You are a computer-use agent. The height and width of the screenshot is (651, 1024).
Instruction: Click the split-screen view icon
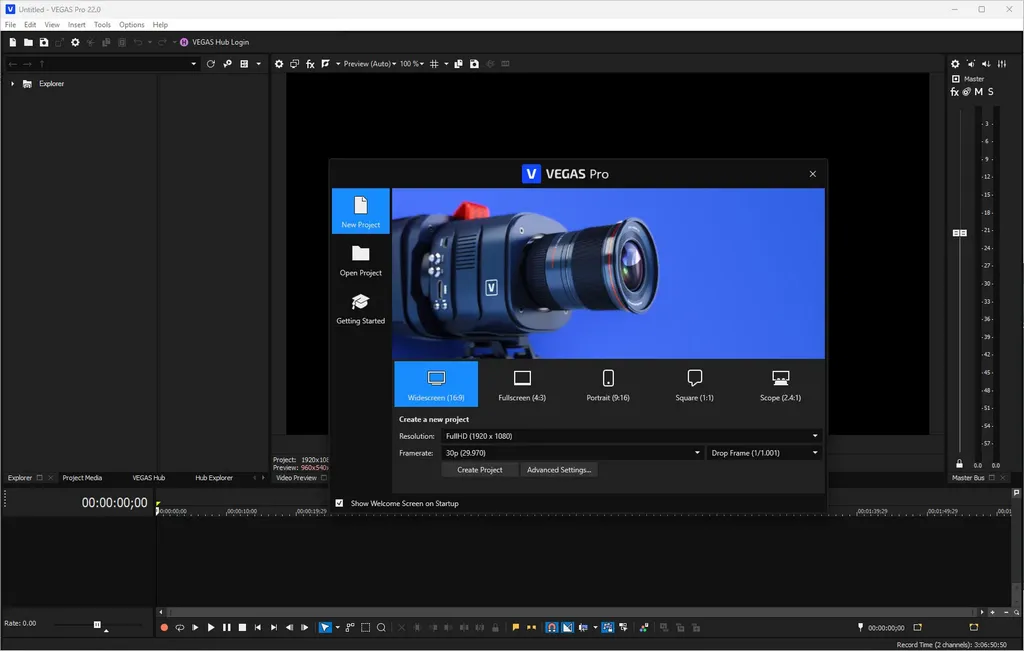(x=326, y=64)
